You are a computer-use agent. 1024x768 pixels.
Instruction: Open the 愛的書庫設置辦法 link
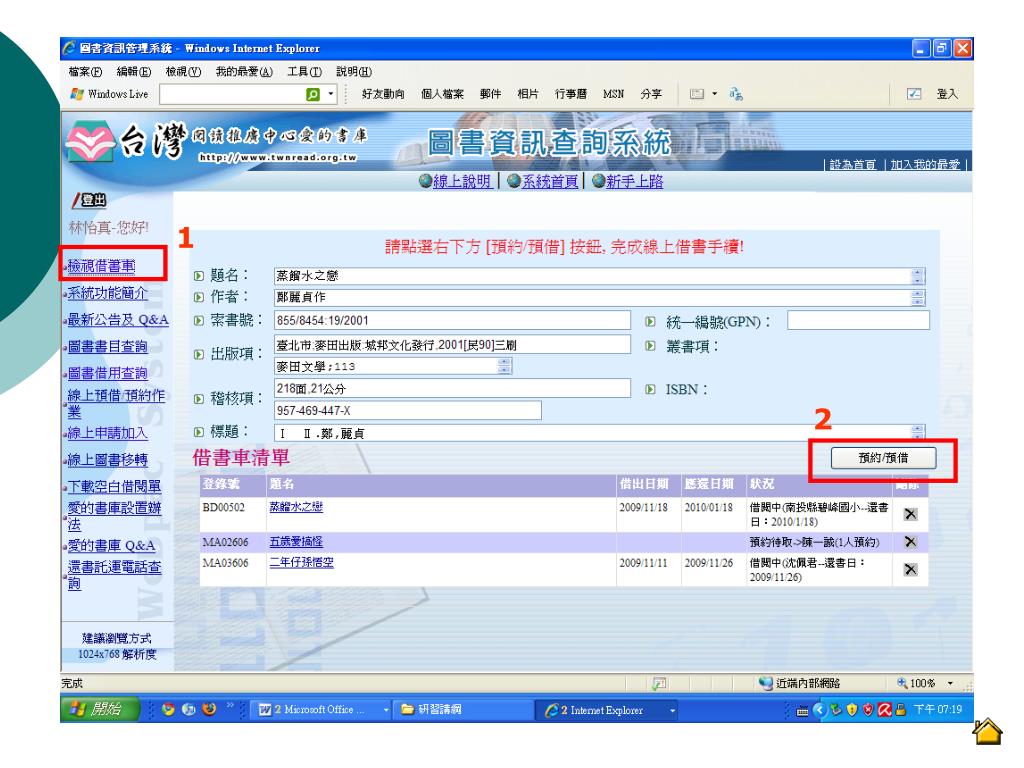point(114,516)
